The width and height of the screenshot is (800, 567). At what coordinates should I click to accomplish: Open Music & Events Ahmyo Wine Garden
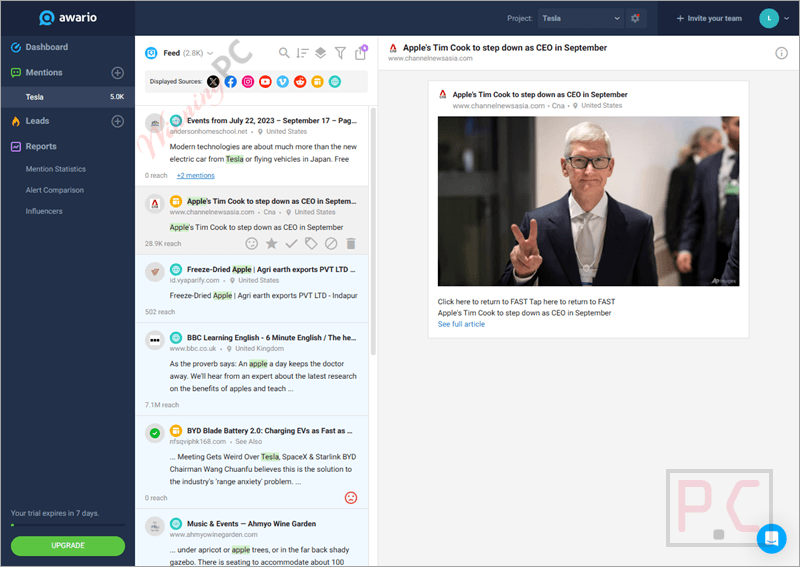252,537
